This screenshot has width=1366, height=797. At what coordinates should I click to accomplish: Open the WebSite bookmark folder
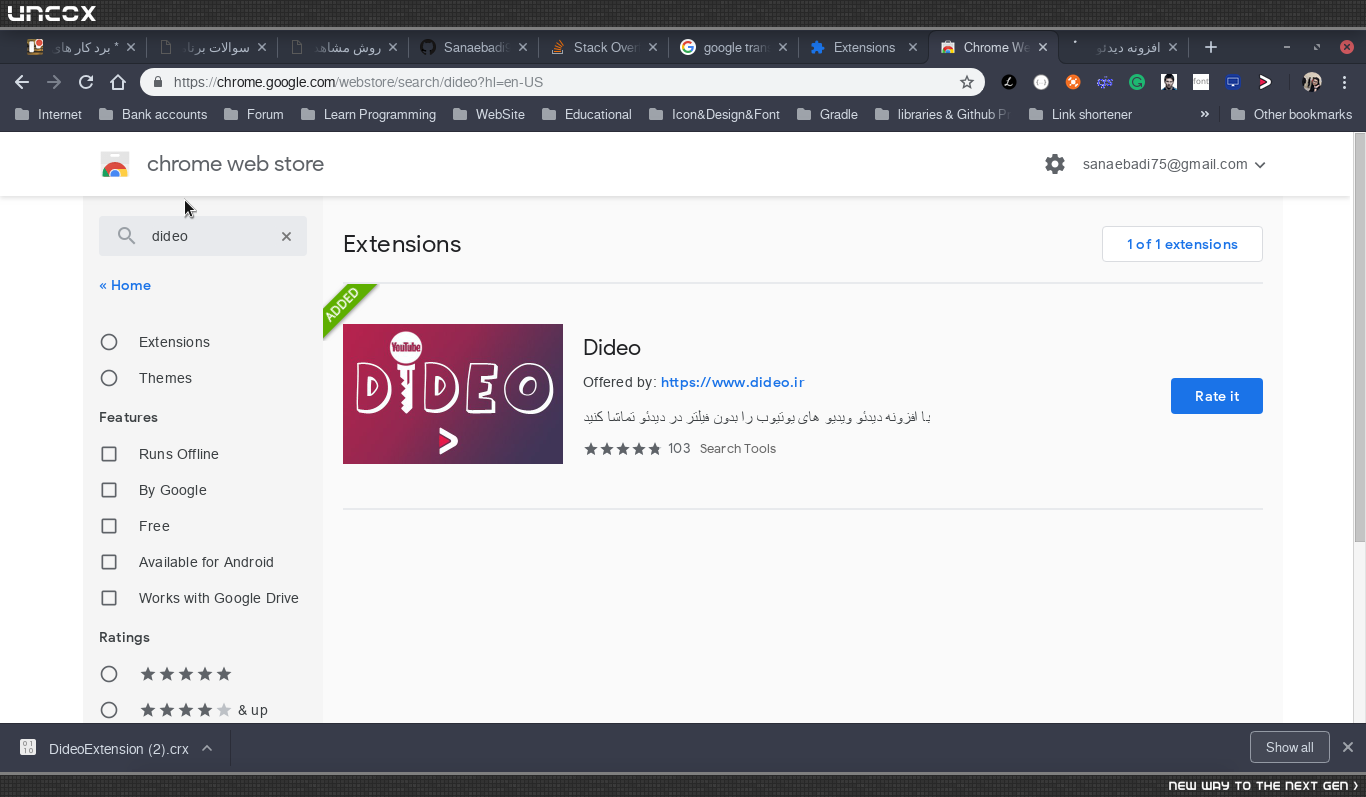489,114
